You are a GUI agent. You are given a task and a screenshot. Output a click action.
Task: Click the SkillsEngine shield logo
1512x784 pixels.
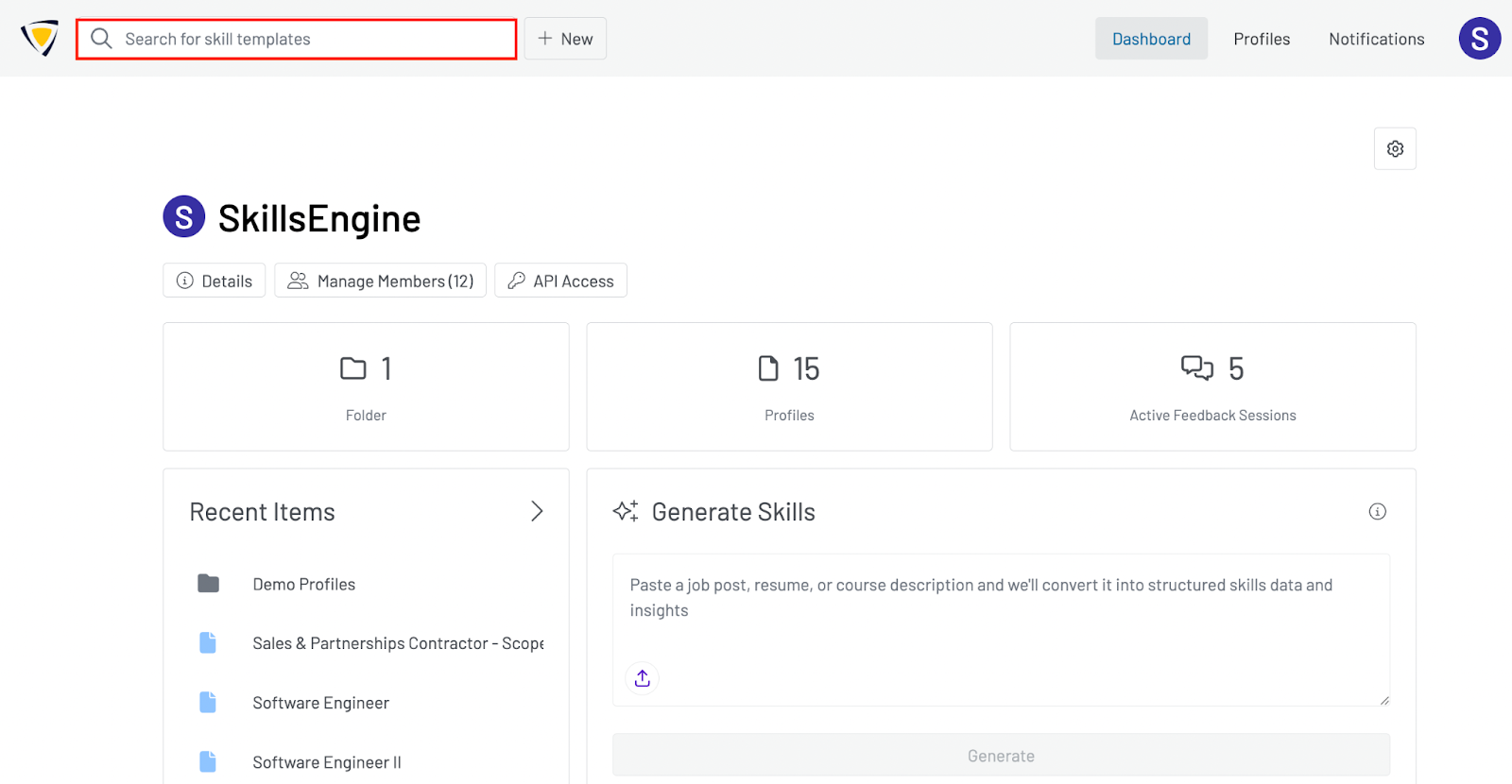(40, 39)
